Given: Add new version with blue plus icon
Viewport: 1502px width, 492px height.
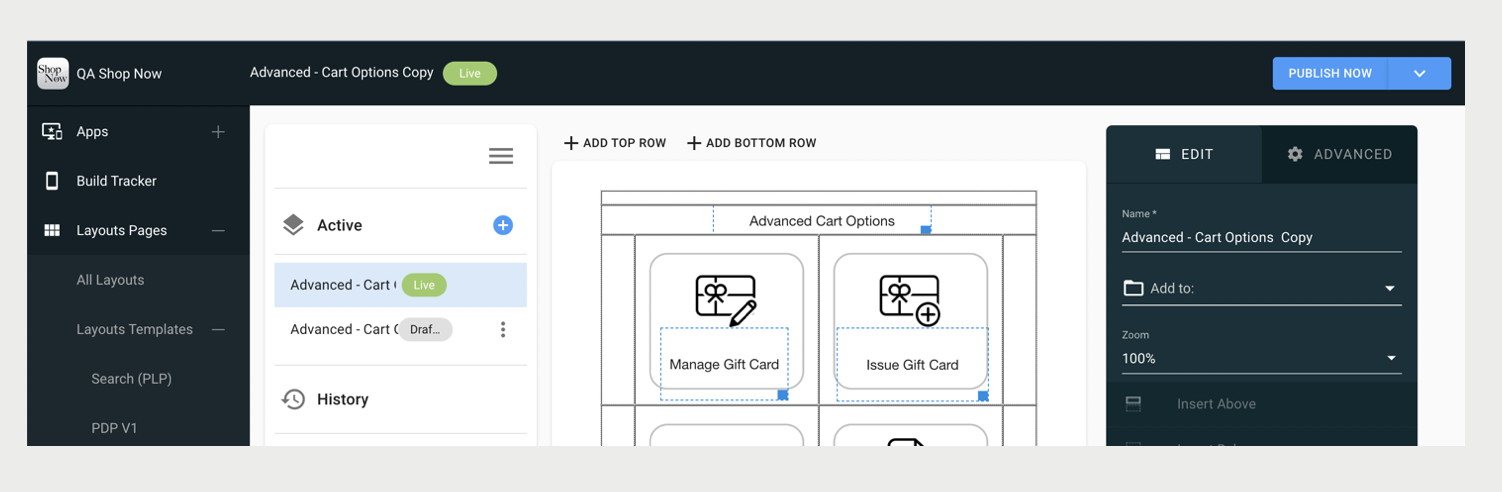Looking at the screenshot, I should (x=503, y=225).
